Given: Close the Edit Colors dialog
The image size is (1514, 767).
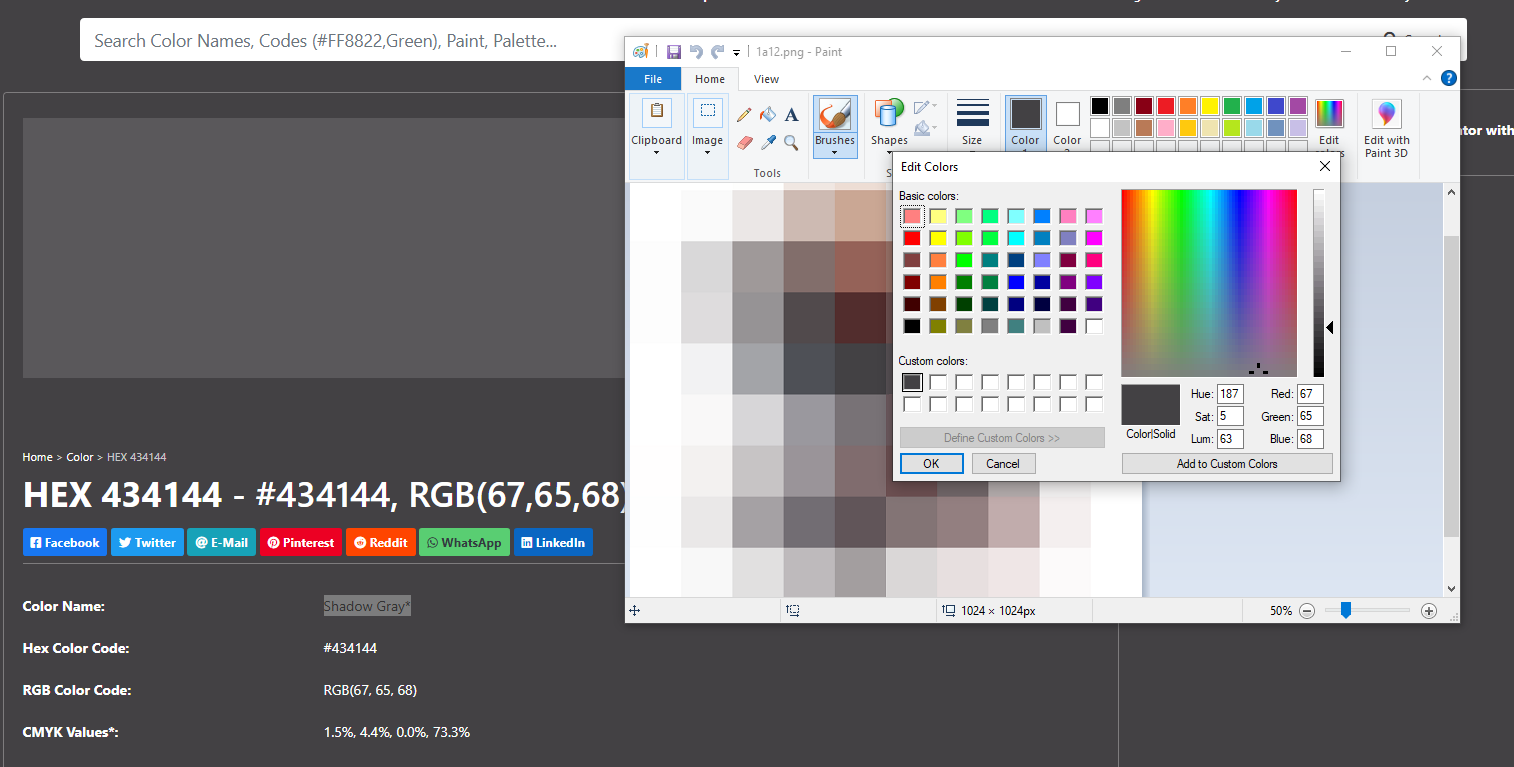Looking at the screenshot, I should pyautogui.click(x=1325, y=167).
